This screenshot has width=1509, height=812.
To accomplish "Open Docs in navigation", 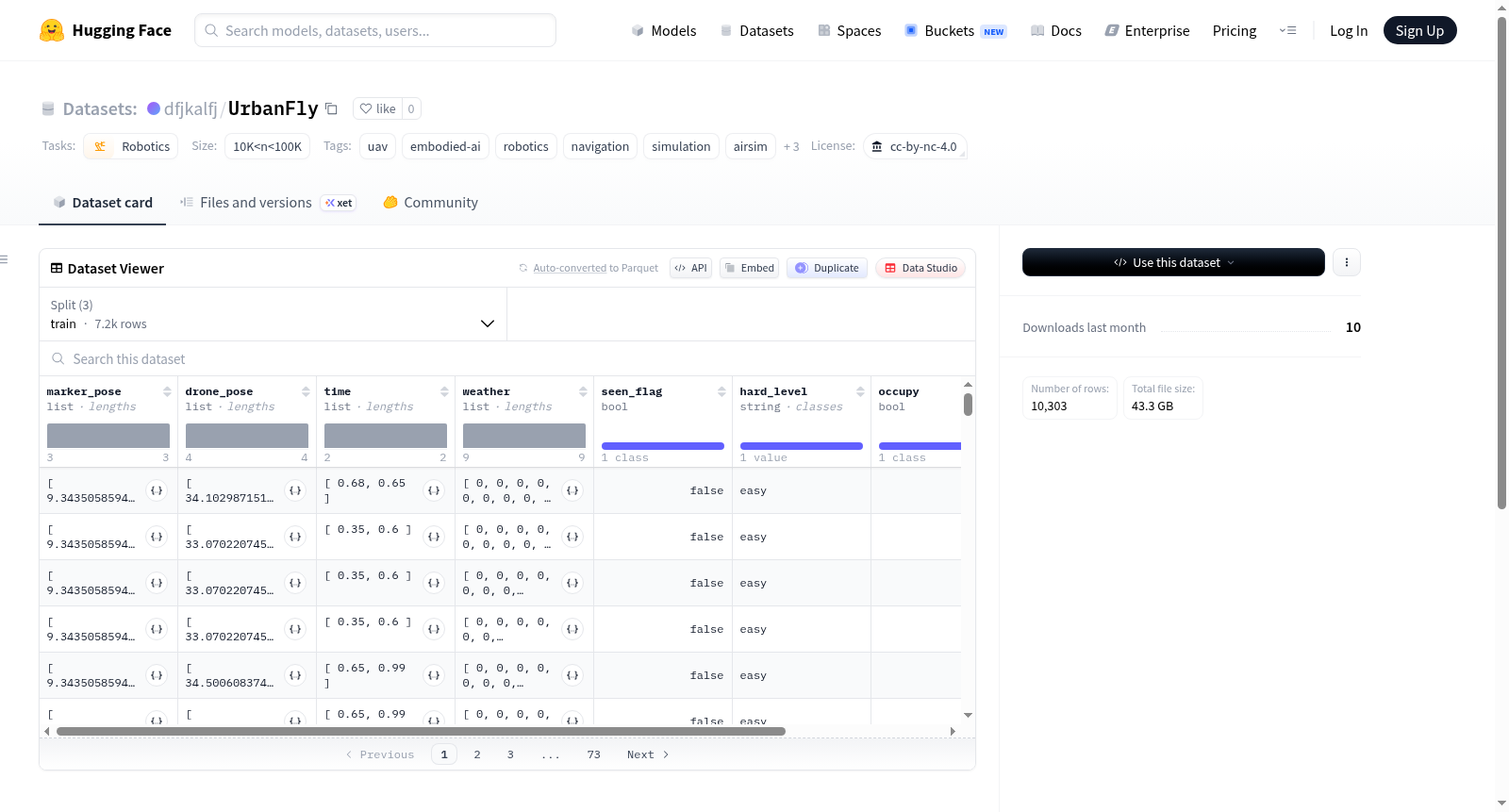I will [x=1056, y=30].
